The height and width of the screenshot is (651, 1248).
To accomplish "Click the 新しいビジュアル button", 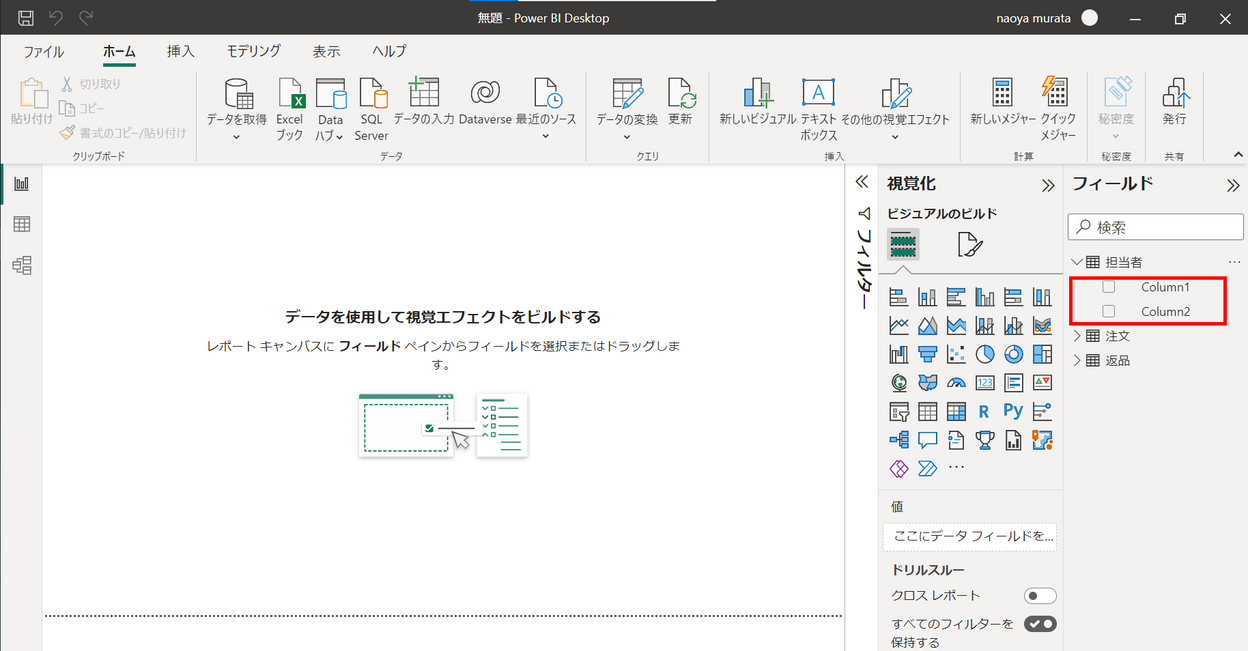I will coord(758,103).
